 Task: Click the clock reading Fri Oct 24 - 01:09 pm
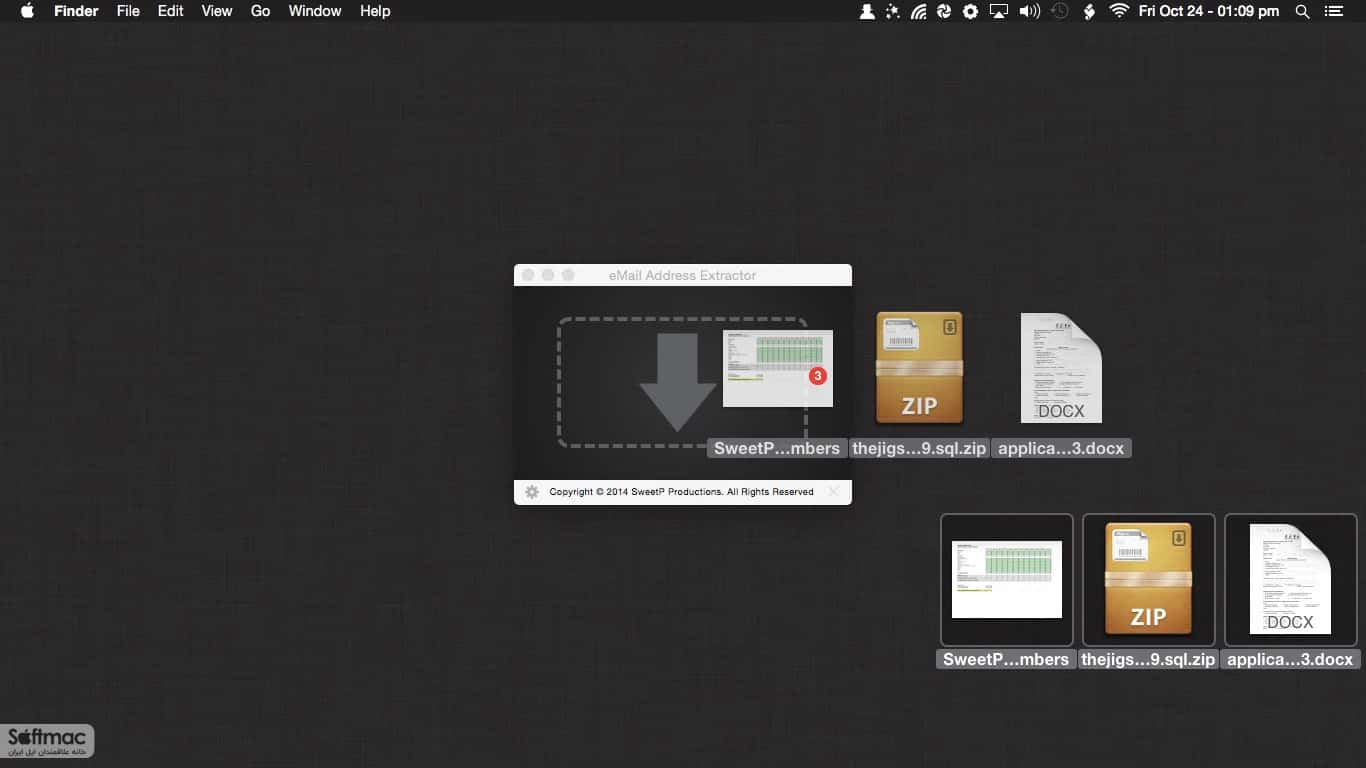[1209, 11]
